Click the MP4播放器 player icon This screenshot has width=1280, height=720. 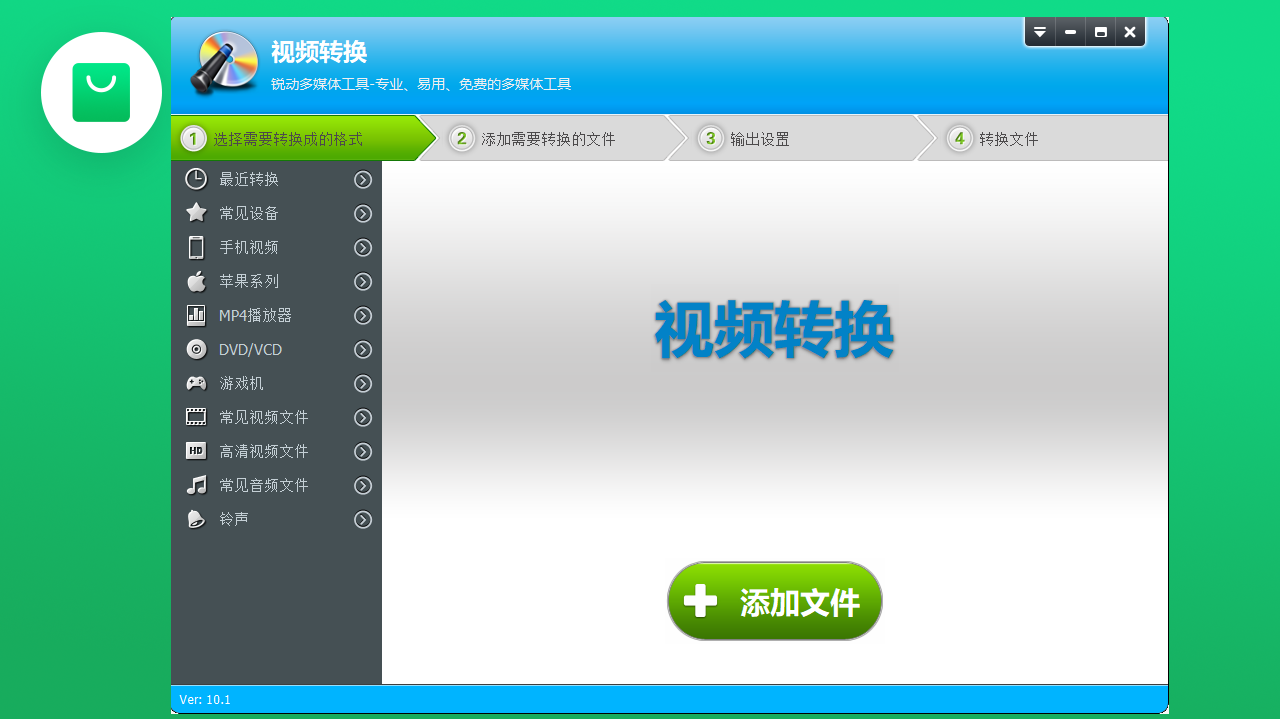click(196, 315)
